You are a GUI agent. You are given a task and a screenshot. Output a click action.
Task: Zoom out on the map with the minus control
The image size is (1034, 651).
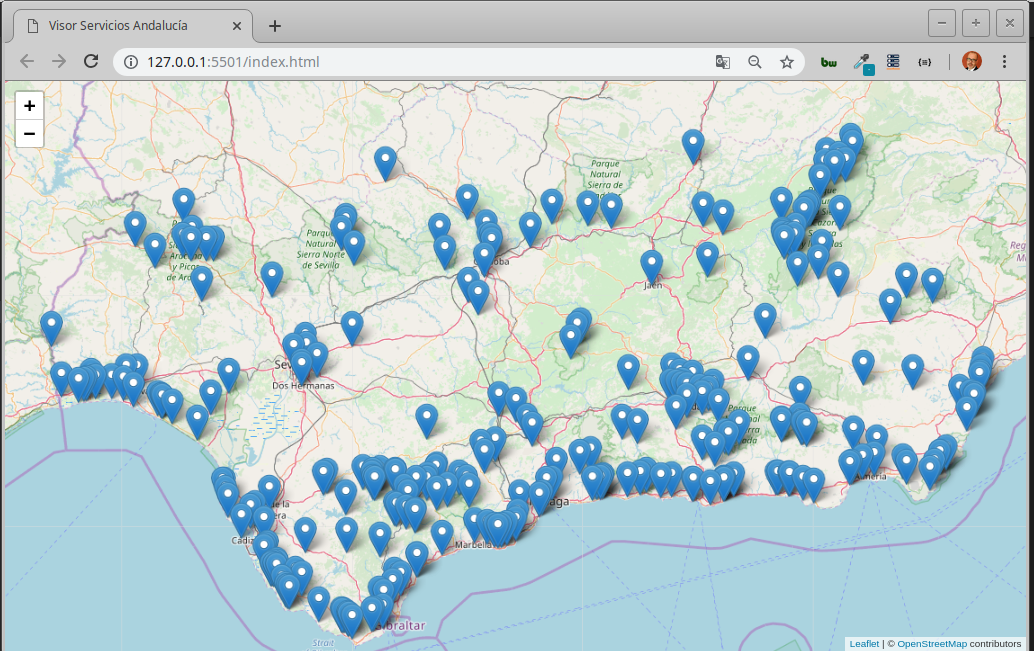(x=29, y=133)
